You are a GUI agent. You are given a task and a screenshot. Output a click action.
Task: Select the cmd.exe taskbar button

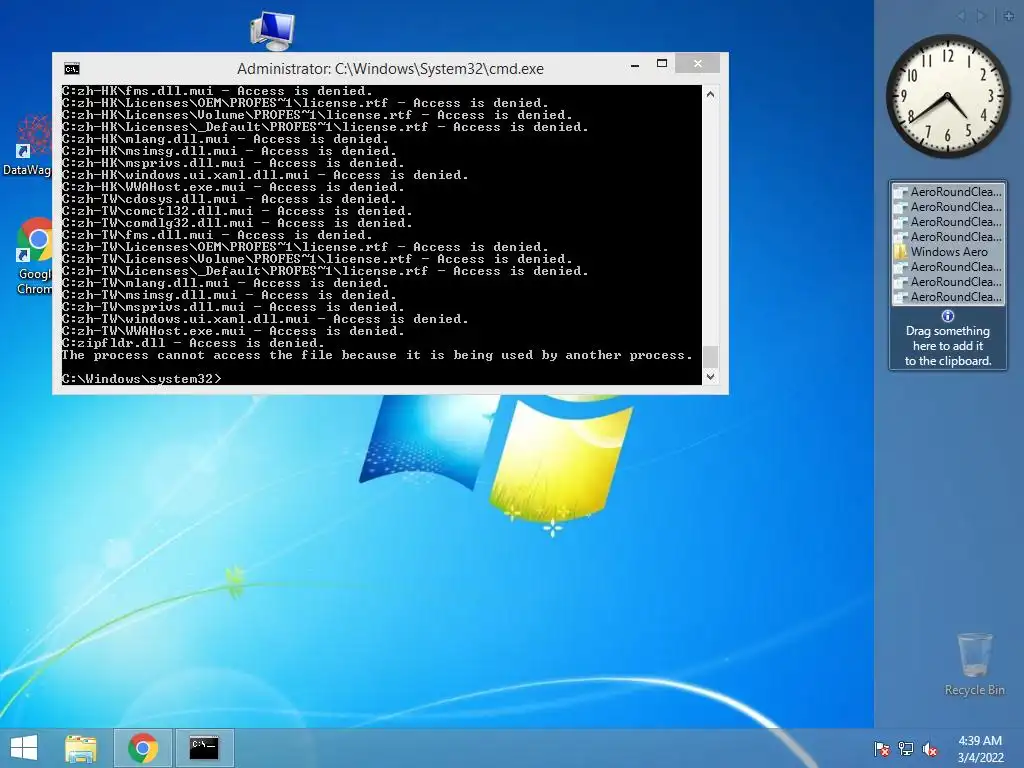point(204,748)
